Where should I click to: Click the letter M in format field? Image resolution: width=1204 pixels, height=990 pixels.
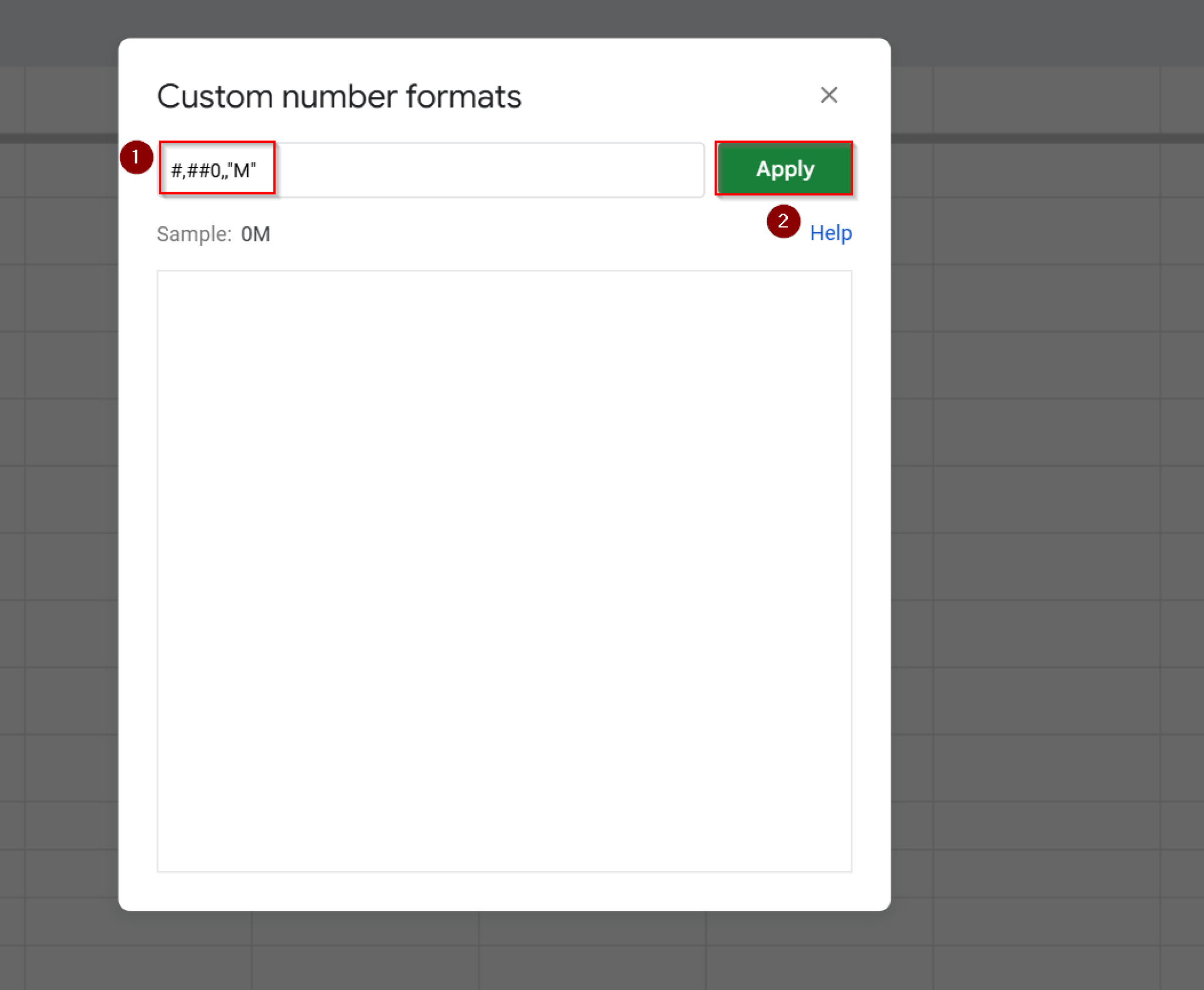click(241, 171)
